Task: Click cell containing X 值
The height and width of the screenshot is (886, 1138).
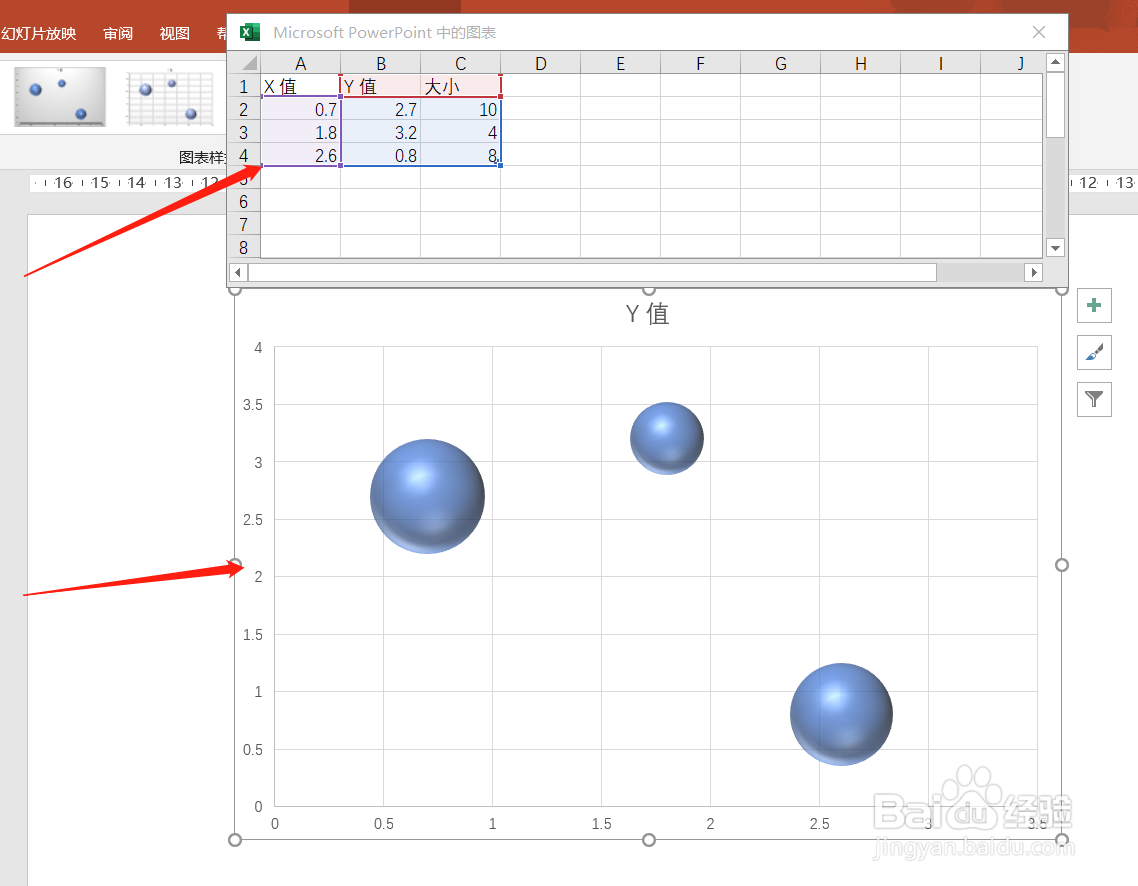Action: 300,86
